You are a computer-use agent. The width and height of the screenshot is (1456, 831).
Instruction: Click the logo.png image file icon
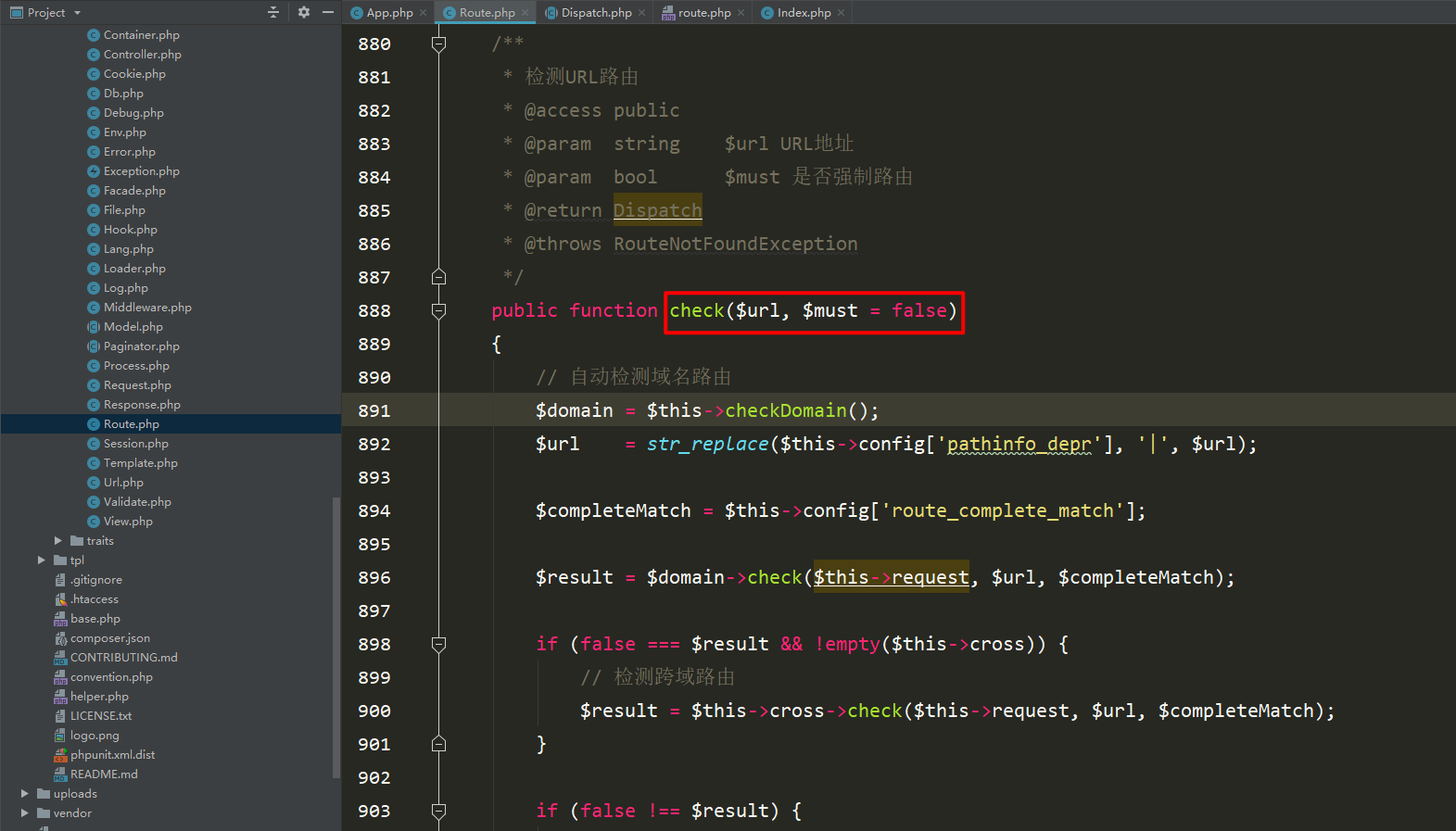[x=60, y=736]
